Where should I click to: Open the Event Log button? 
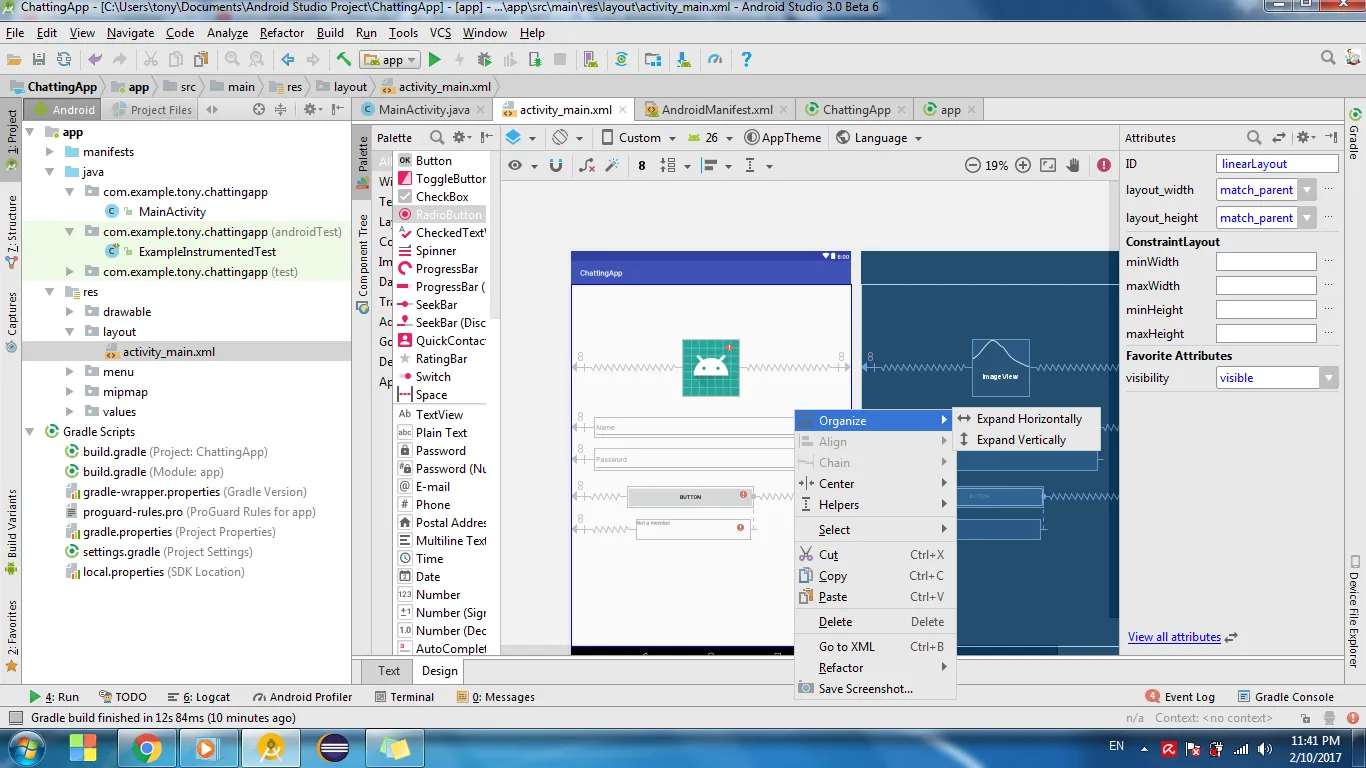(1181, 697)
